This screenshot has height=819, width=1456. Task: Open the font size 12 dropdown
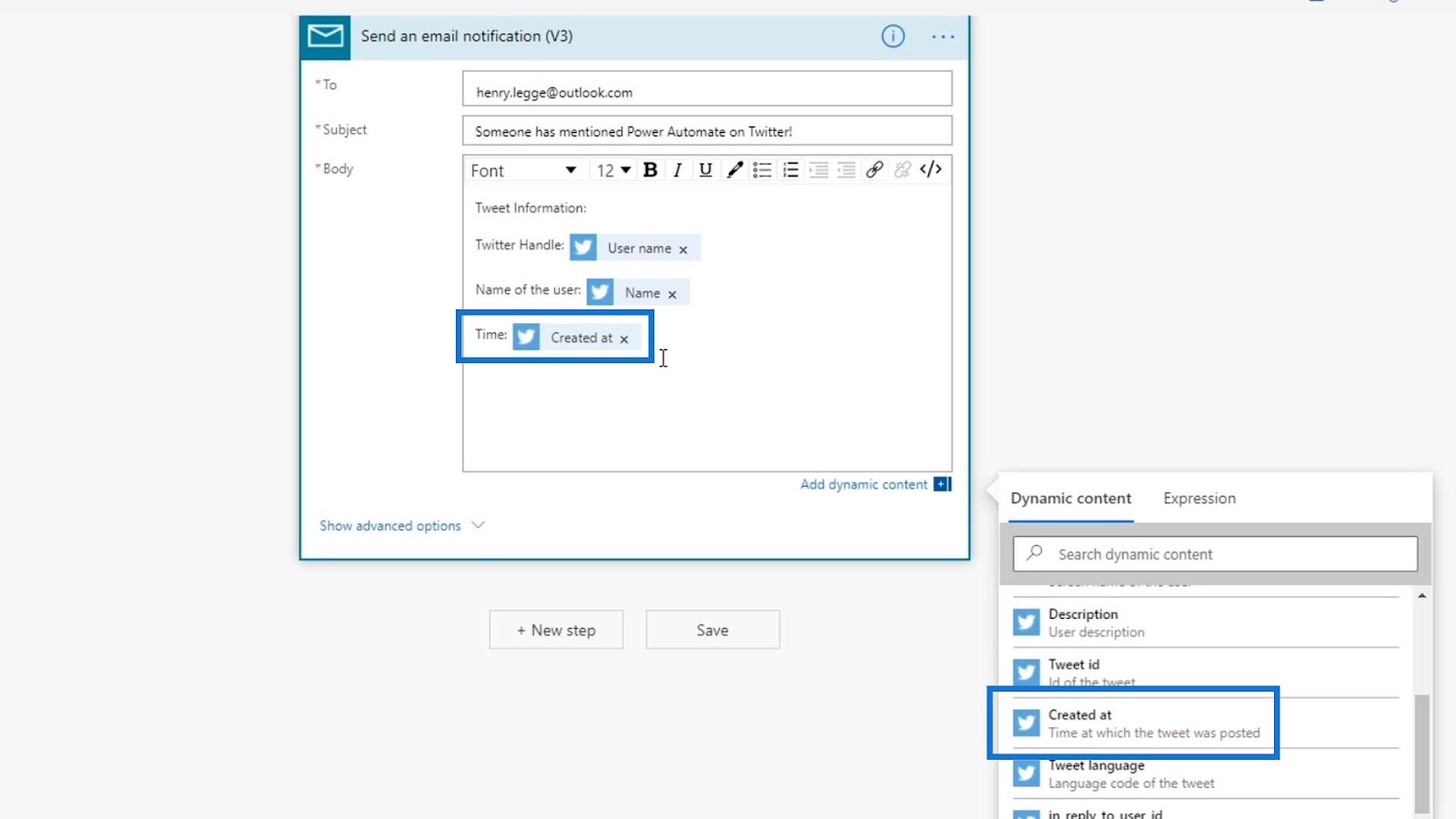tap(613, 170)
